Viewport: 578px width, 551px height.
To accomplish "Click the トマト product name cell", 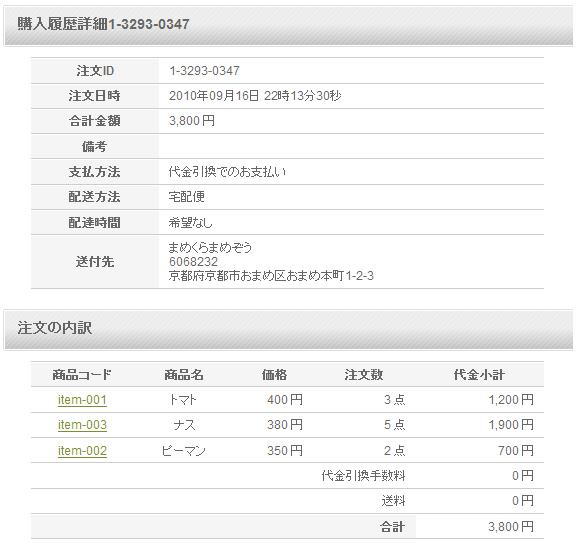I will click(183, 400).
